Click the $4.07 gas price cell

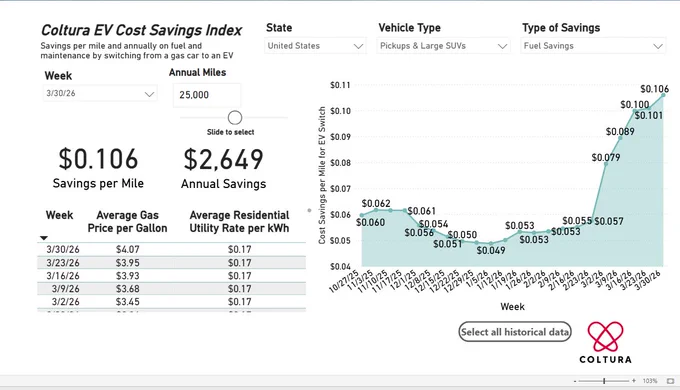pyautogui.click(x=128, y=249)
